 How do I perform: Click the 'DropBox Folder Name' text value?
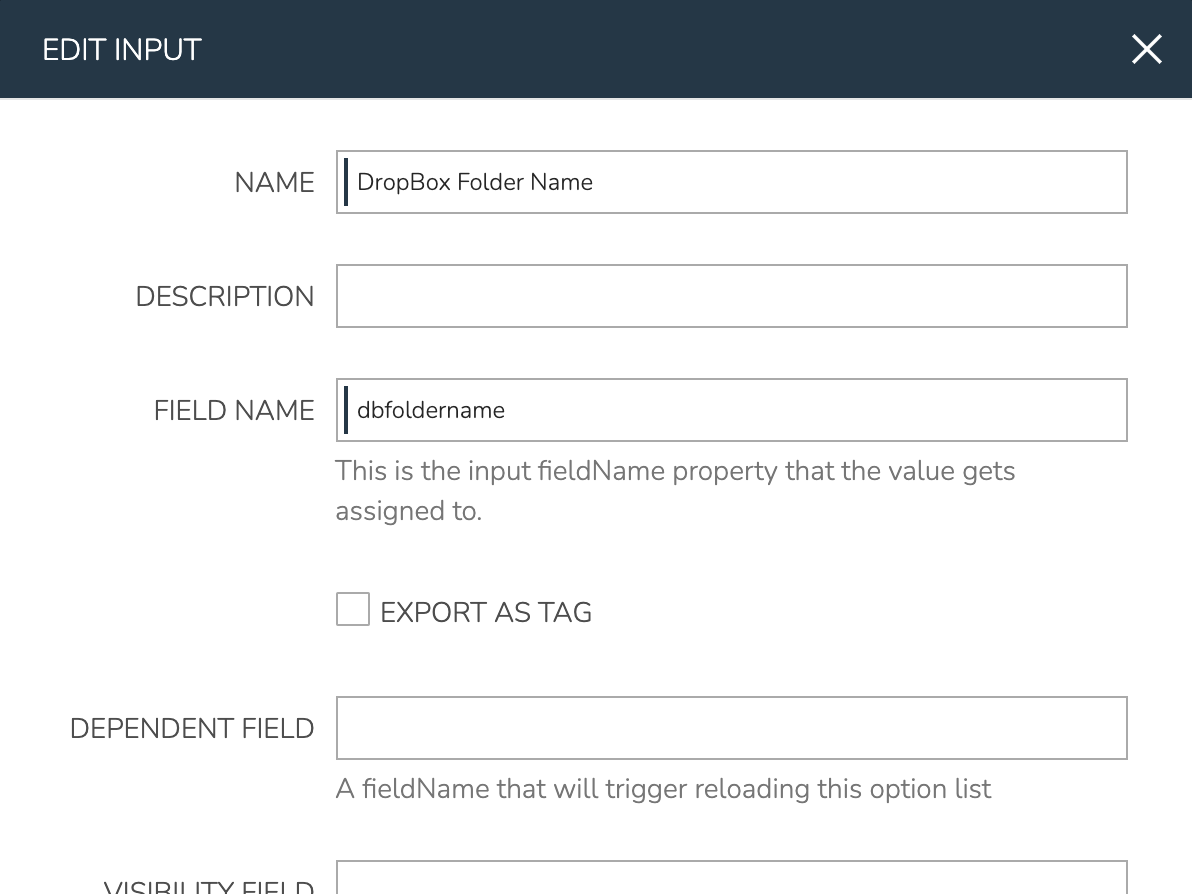475,182
